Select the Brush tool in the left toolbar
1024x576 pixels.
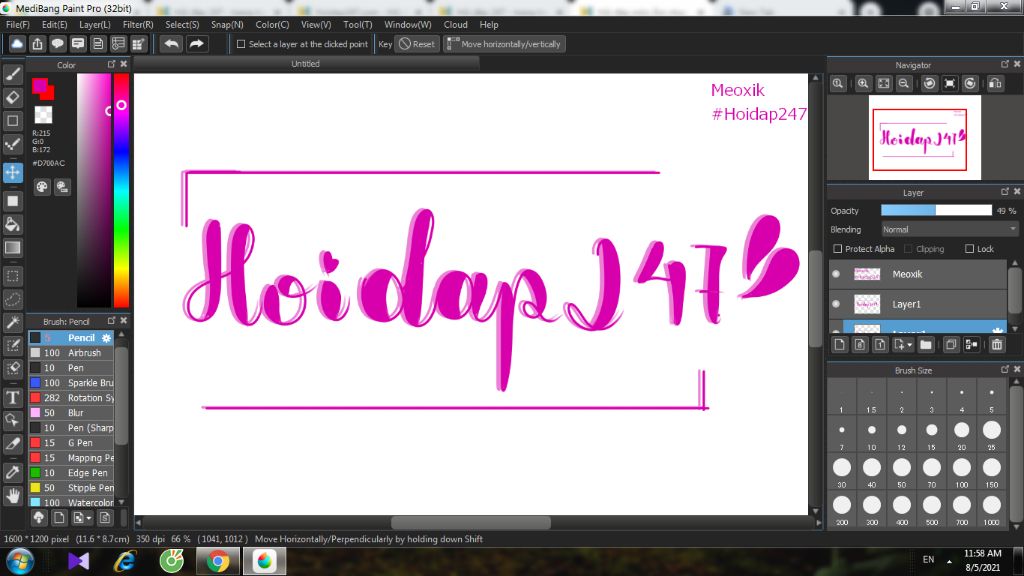point(12,74)
